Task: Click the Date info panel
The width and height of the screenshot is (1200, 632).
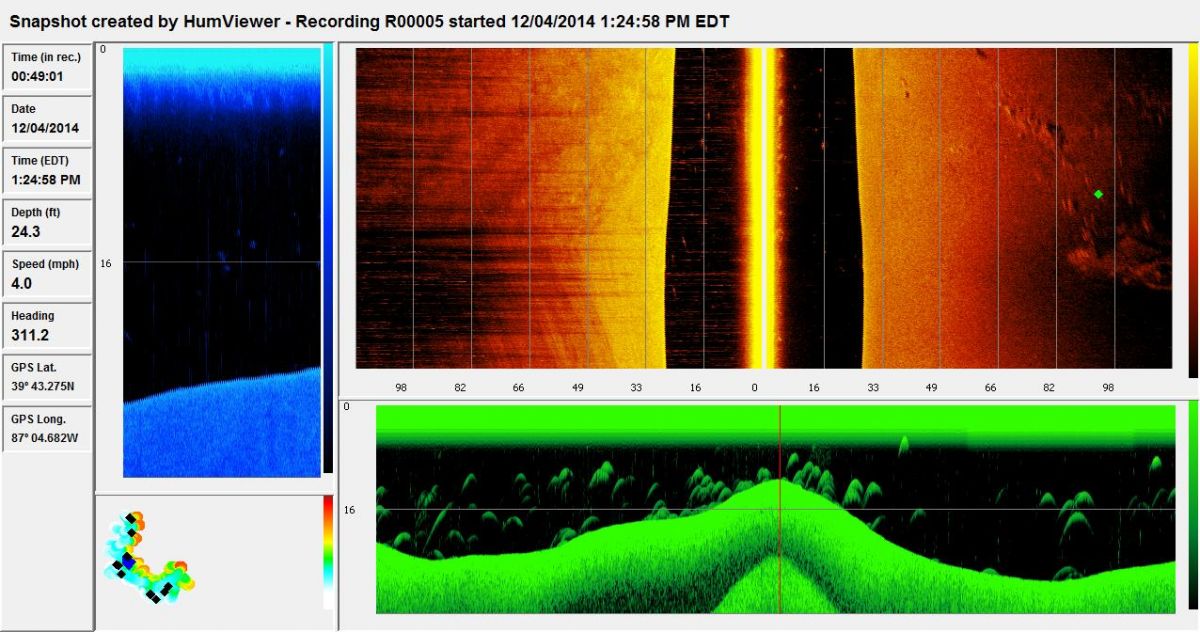Action: [x=46, y=119]
